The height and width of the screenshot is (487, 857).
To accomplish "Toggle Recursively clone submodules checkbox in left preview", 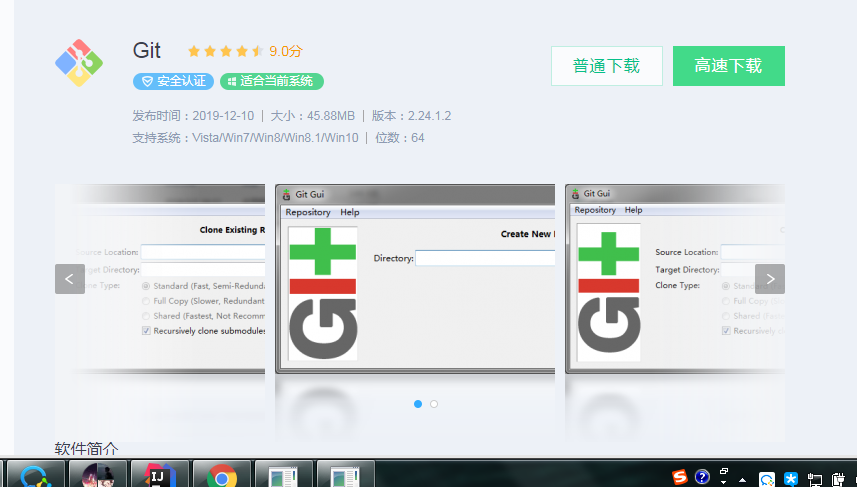I will click(146, 331).
